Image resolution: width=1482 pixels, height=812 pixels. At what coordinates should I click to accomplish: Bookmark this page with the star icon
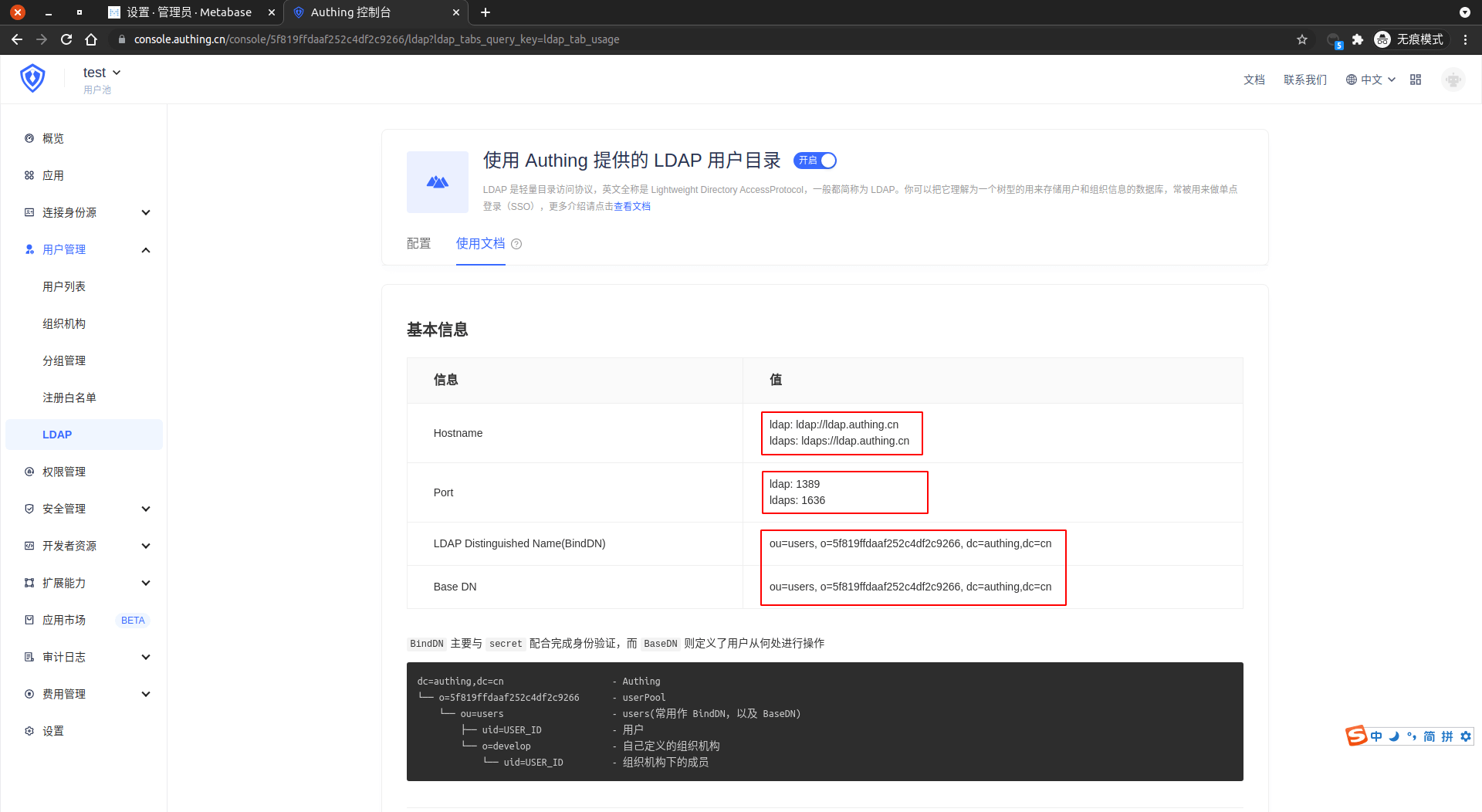coord(1302,39)
